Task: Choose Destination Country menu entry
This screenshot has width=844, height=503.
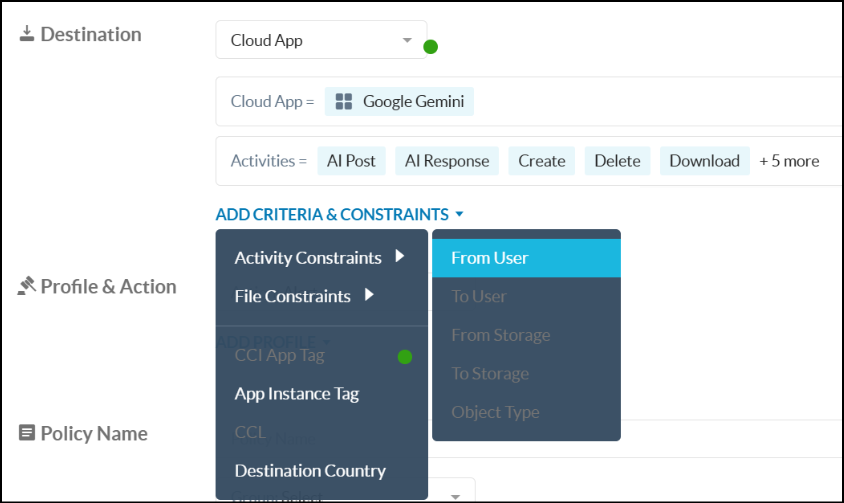Action: pyautogui.click(x=321, y=471)
